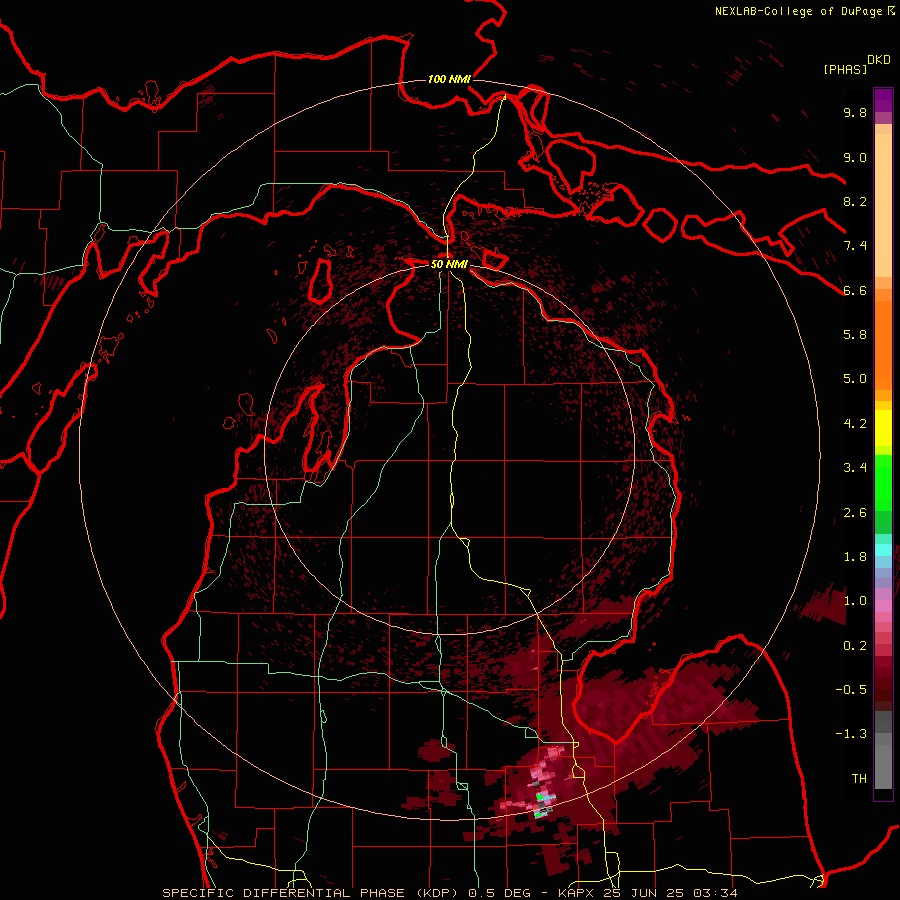Click the 5.8 scale value
Screen dimensions: 900x900
(x=855, y=335)
